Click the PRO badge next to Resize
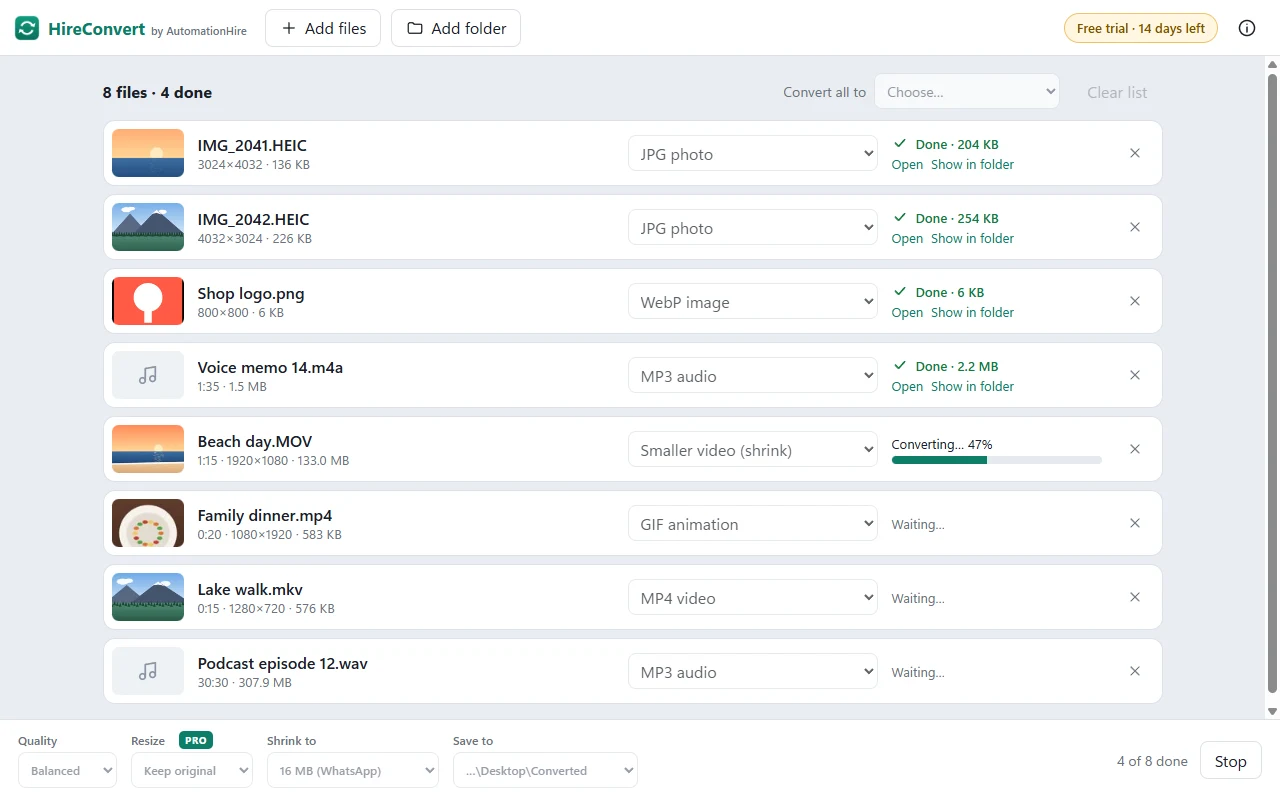This screenshot has height=800, width=1280. [x=196, y=740]
